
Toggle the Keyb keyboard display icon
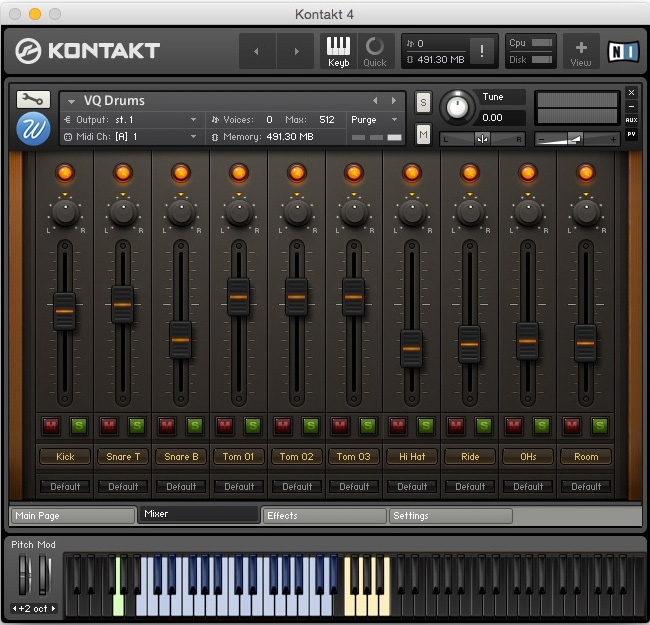pos(338,51)
